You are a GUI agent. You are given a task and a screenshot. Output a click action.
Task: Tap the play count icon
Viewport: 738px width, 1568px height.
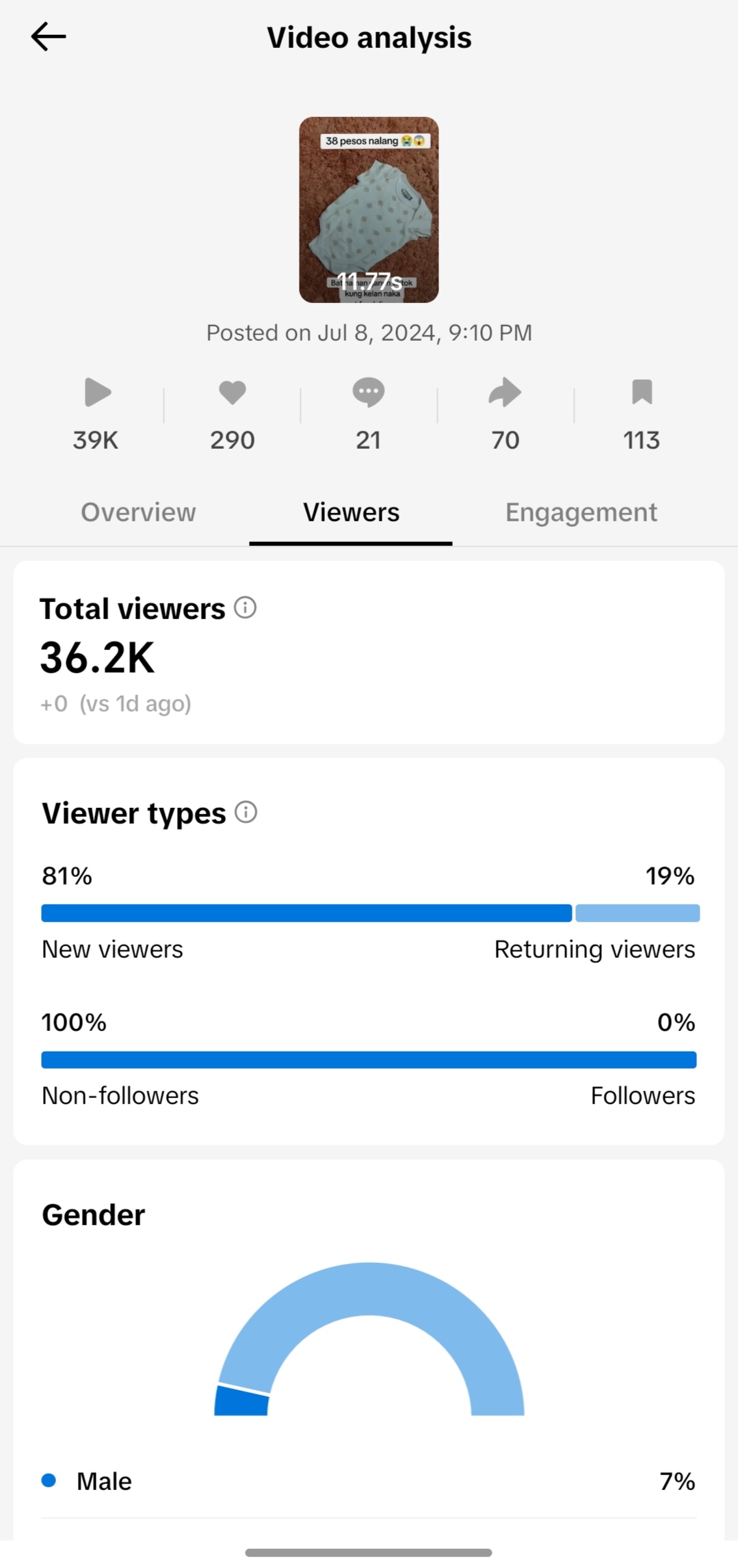97,393
